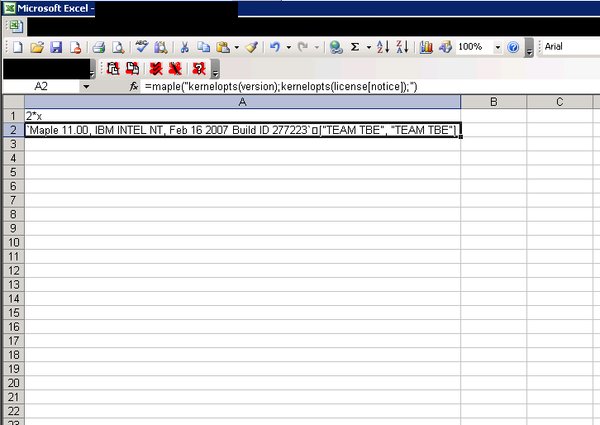Select row 5 header
Image resolution: width=600 pixels, height=425 pixels.
[x=13, y=172]
